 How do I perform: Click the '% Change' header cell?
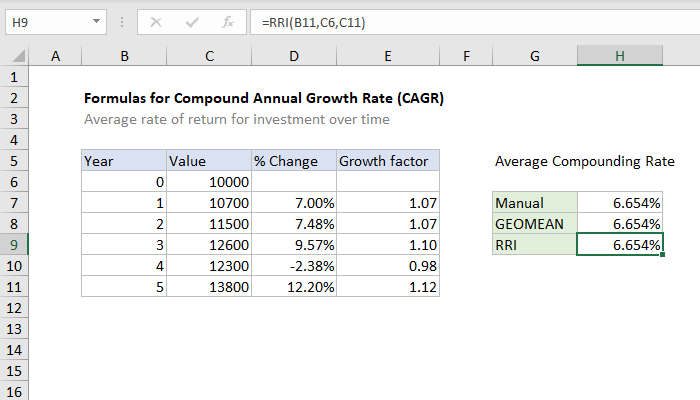coord(294,161)
